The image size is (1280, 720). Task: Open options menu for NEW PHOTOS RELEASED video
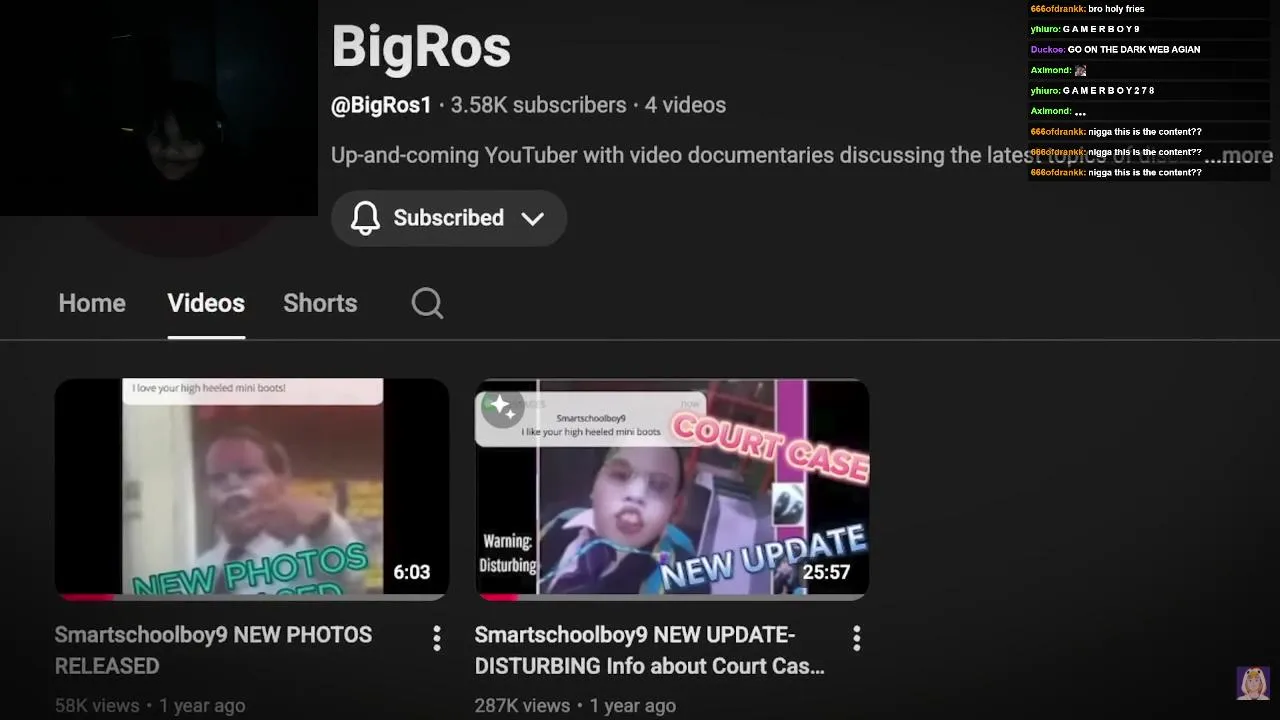coord(437,639)
